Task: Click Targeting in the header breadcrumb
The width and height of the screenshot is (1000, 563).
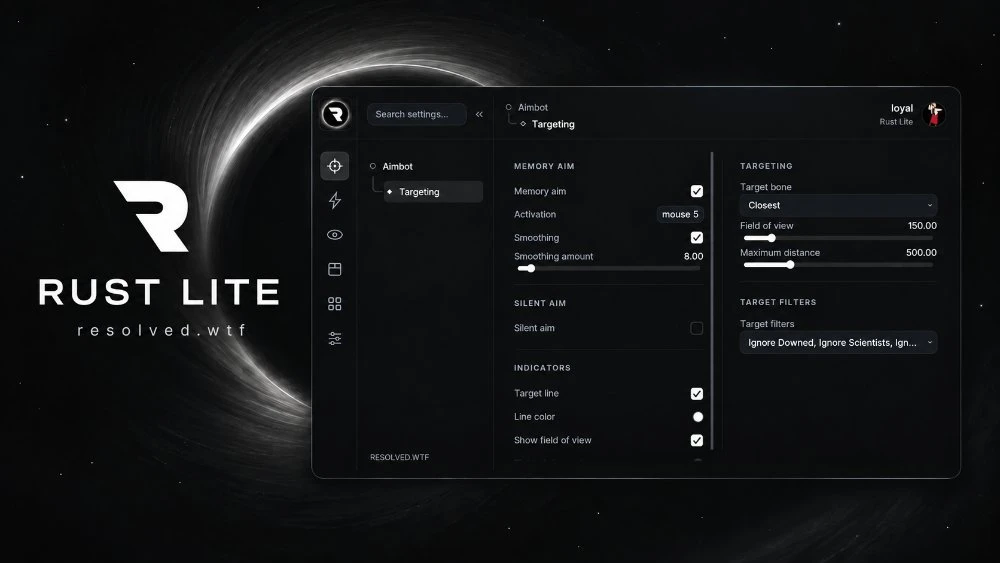Action: coord(553,124)
